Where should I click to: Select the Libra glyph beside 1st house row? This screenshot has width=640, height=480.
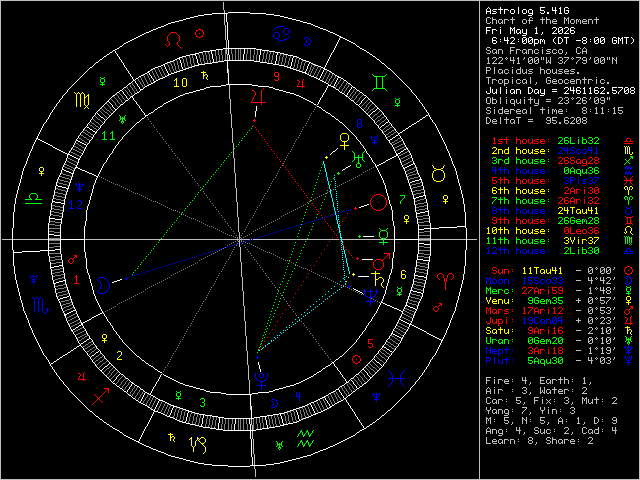click(629, 141)
